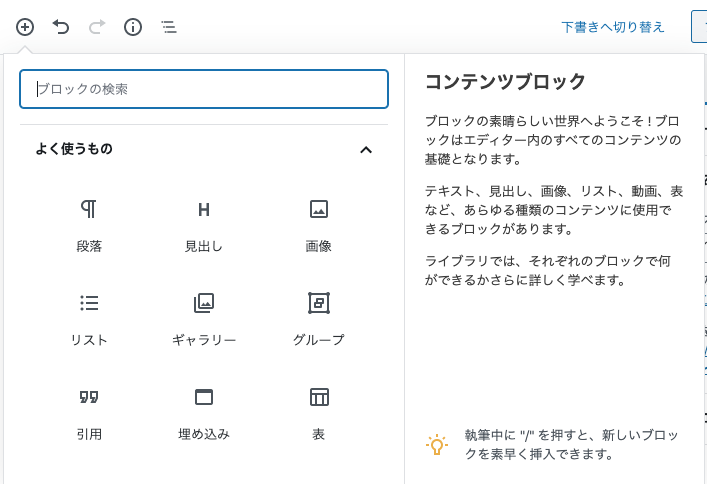Insert an 埋め込み embed block
Viewport: 707px width, 484px height.
pyautogui.click(x=204, y=413)
